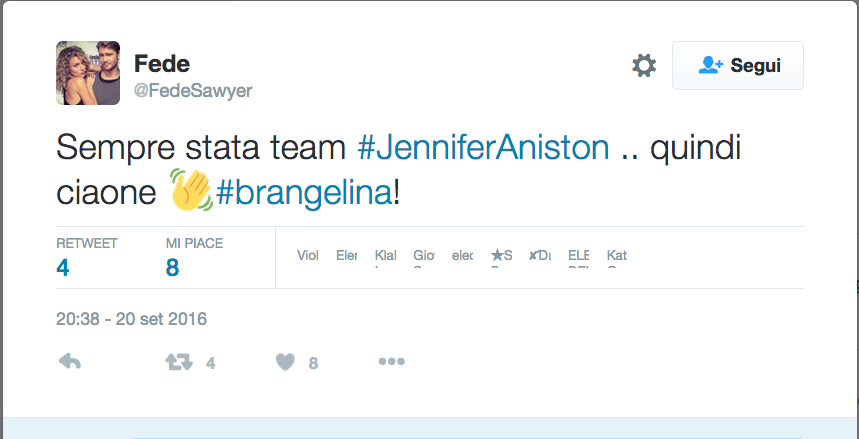This screenshot has height=439, width=859.
Task: Open the three-dots more options icon
Action: [391, 362]
